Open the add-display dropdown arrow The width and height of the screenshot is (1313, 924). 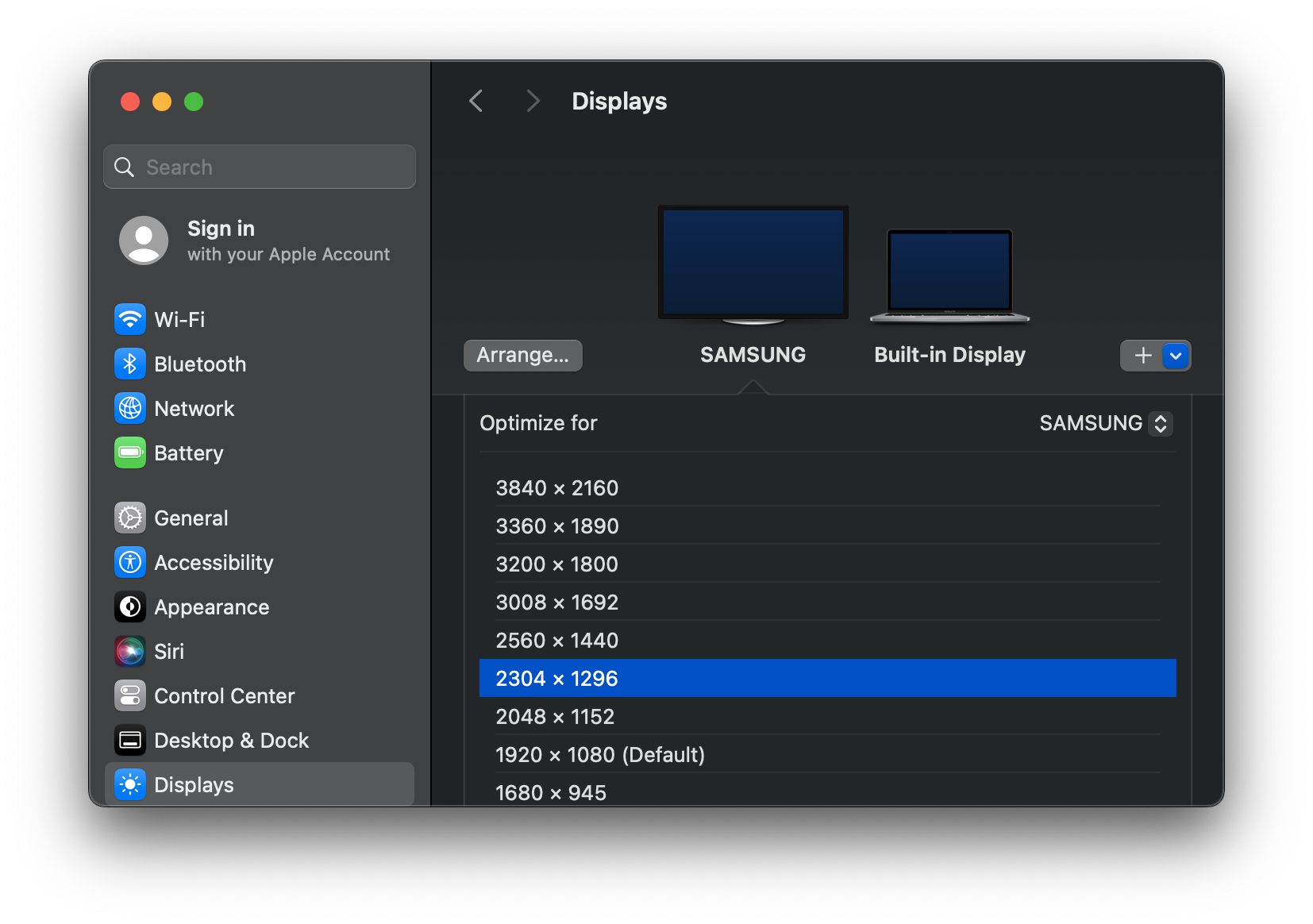[1176, 356]
